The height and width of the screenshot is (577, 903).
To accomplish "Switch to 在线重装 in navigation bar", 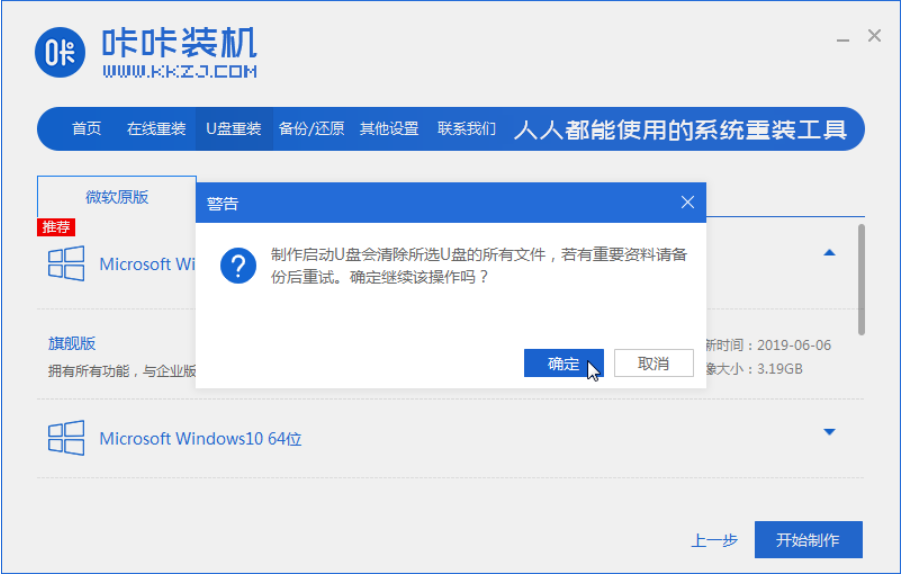I will (x=156, y=129).
